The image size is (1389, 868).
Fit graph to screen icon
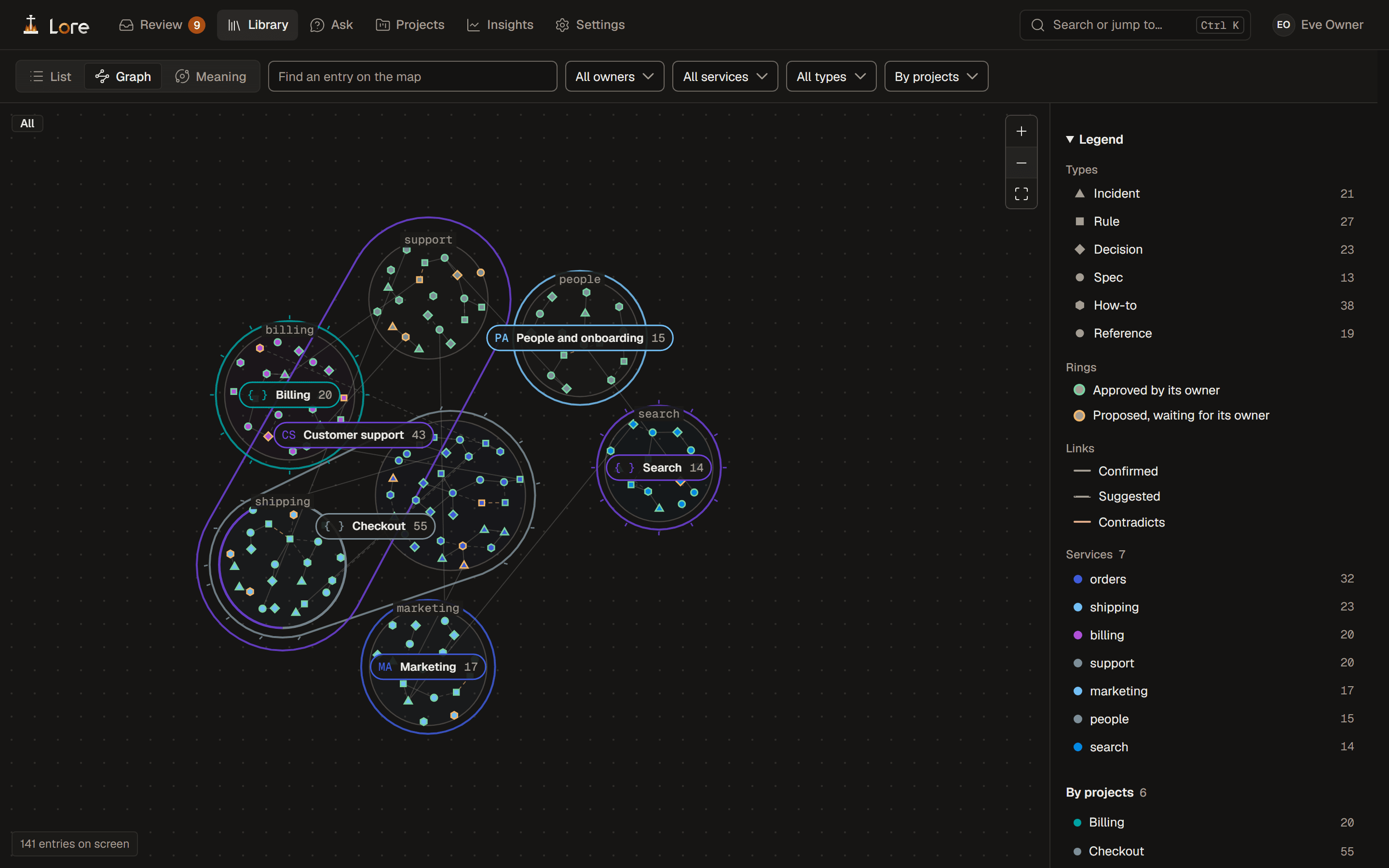point(1021,194)
